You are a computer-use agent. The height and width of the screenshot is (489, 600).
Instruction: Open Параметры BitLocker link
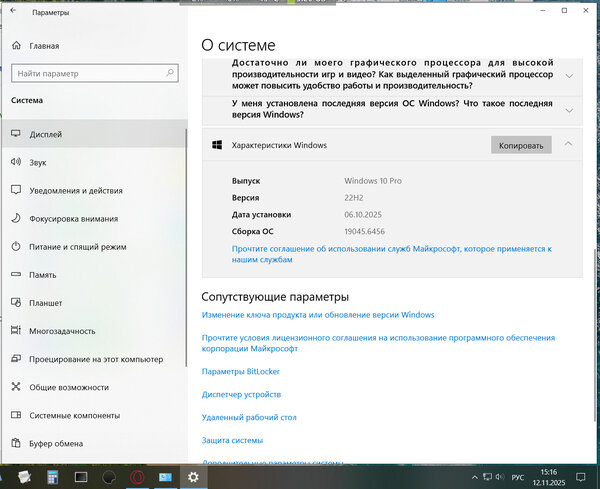241,372
